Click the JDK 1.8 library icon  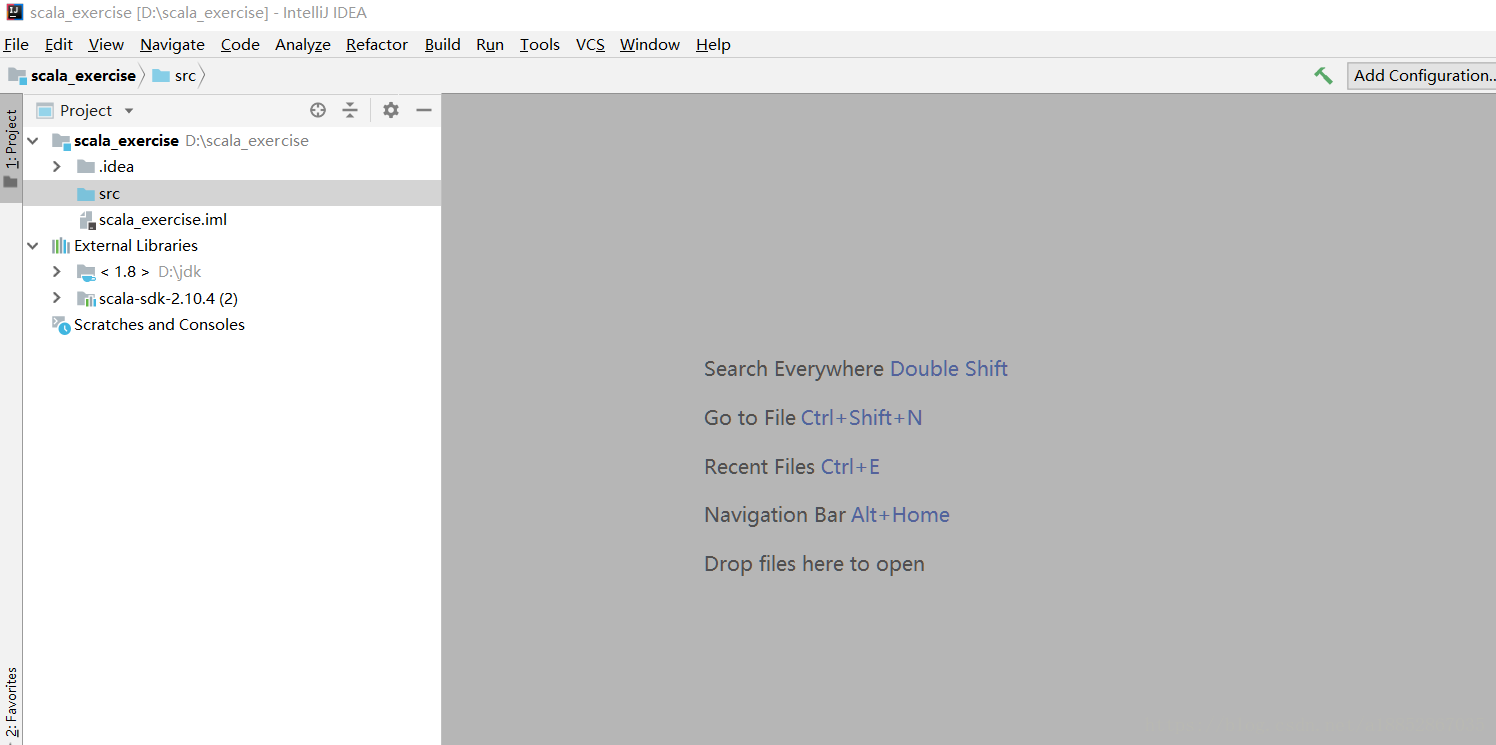(86, 272)
